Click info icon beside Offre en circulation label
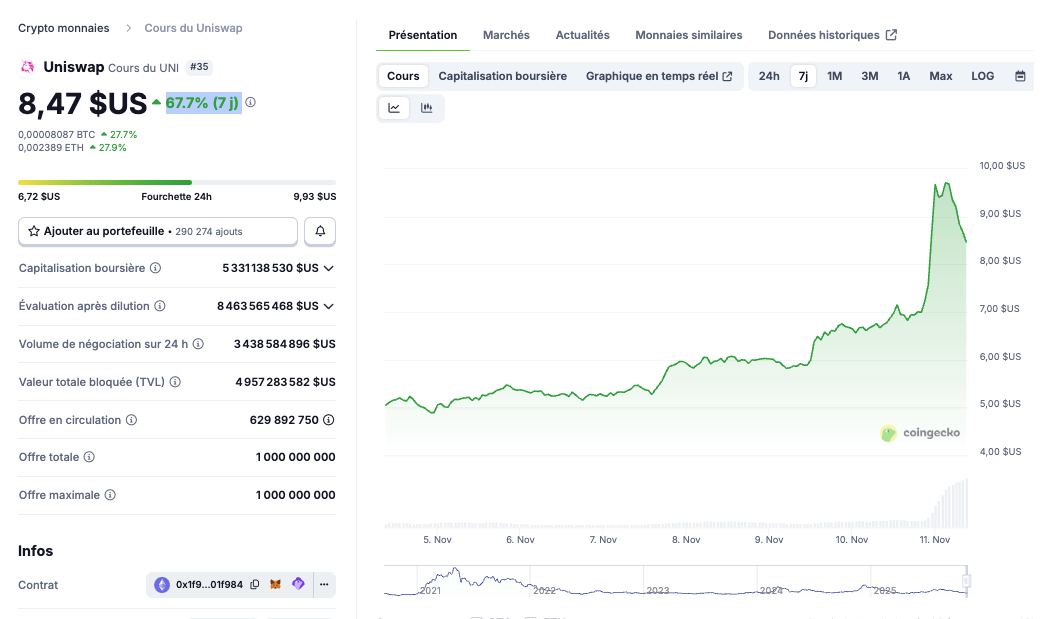The height and width of the screenshot is (619, 1043). [132, 420]
